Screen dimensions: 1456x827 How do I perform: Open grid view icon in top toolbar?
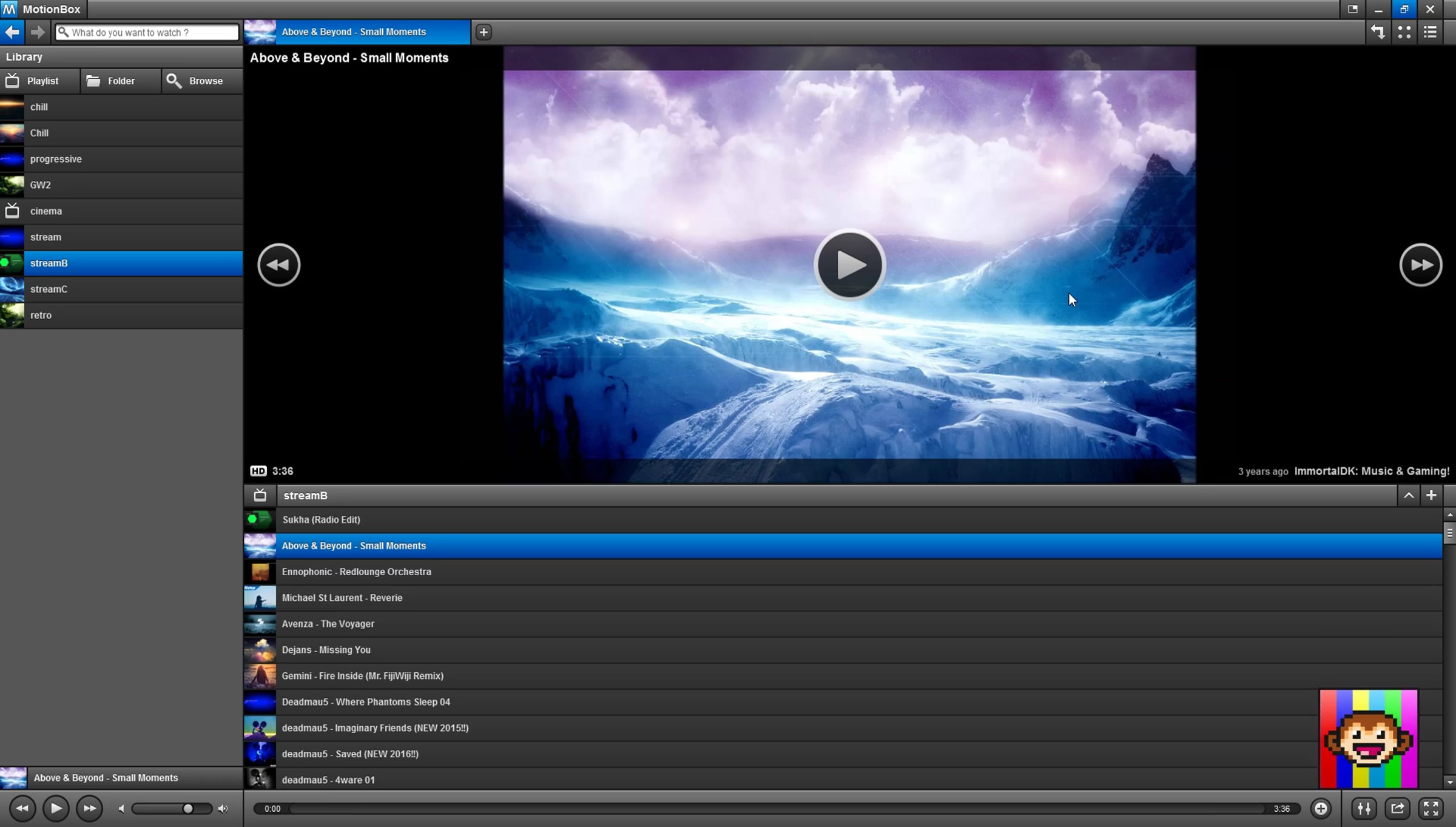click(x=1404, y=32)
